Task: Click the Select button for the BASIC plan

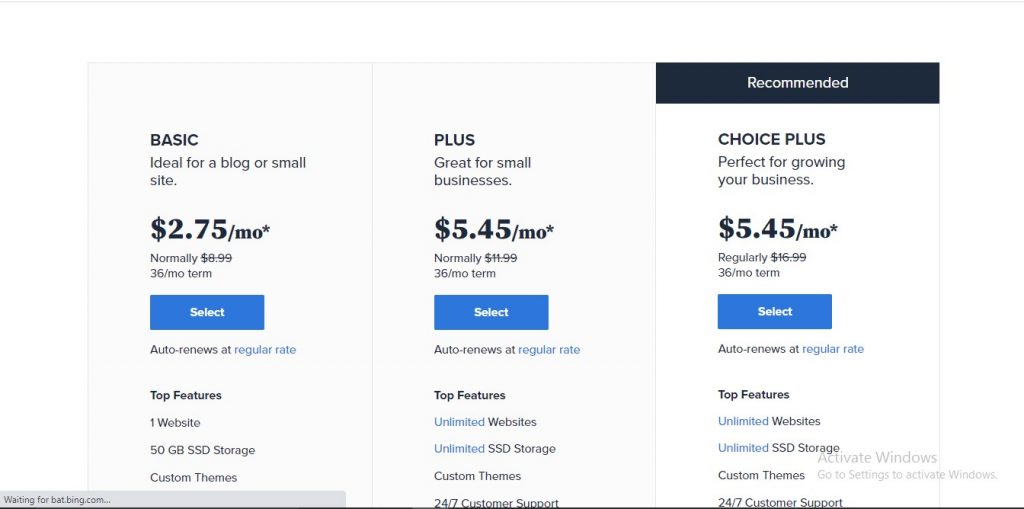Action: click(x=207, y=312)
